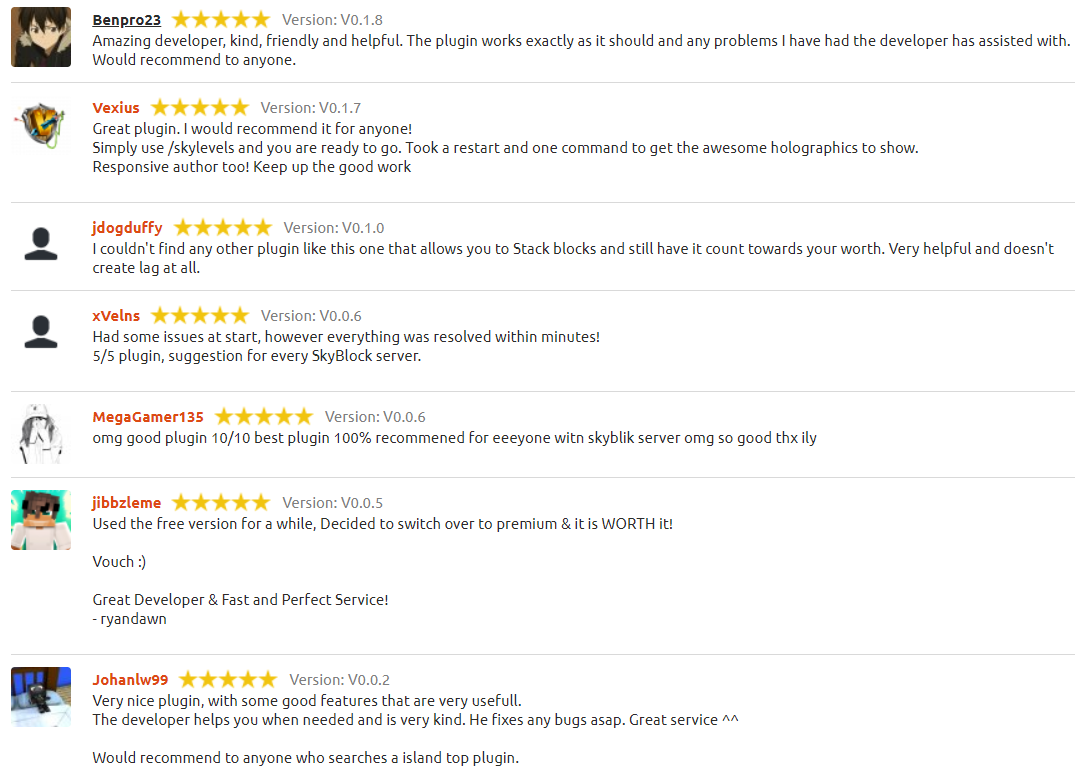Image resolution: width=1075 pixels, height=780 pixels.
Task: Click jibbzleme's Minecraft skin avatar
Action: (x=41, y=519)
